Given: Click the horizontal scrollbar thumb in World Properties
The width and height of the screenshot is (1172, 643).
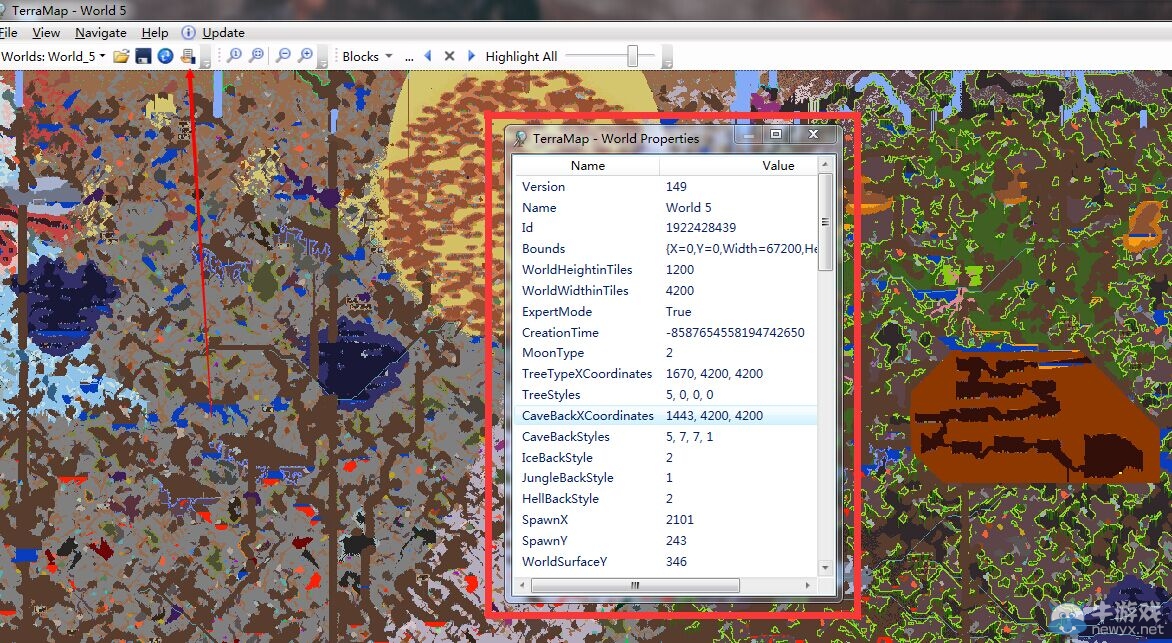Looking at the screenshot, I should point(635,585).
